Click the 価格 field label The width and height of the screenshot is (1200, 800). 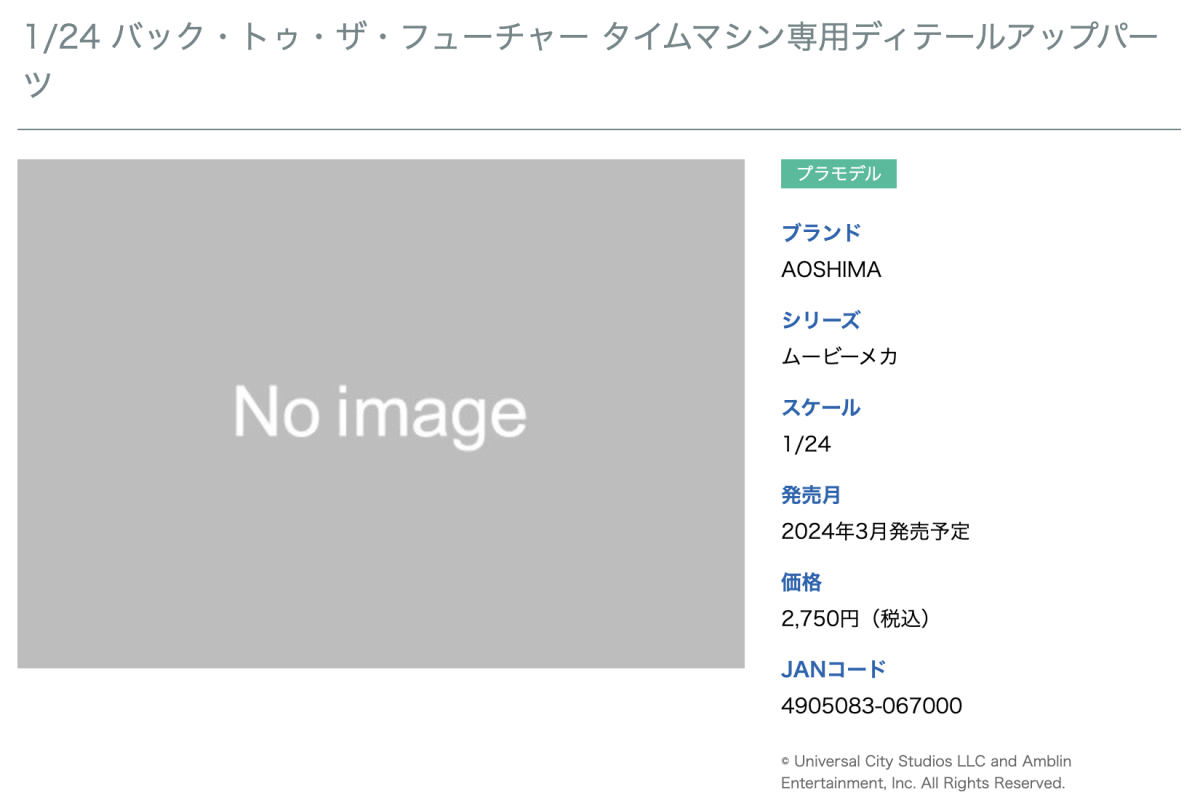801,582
